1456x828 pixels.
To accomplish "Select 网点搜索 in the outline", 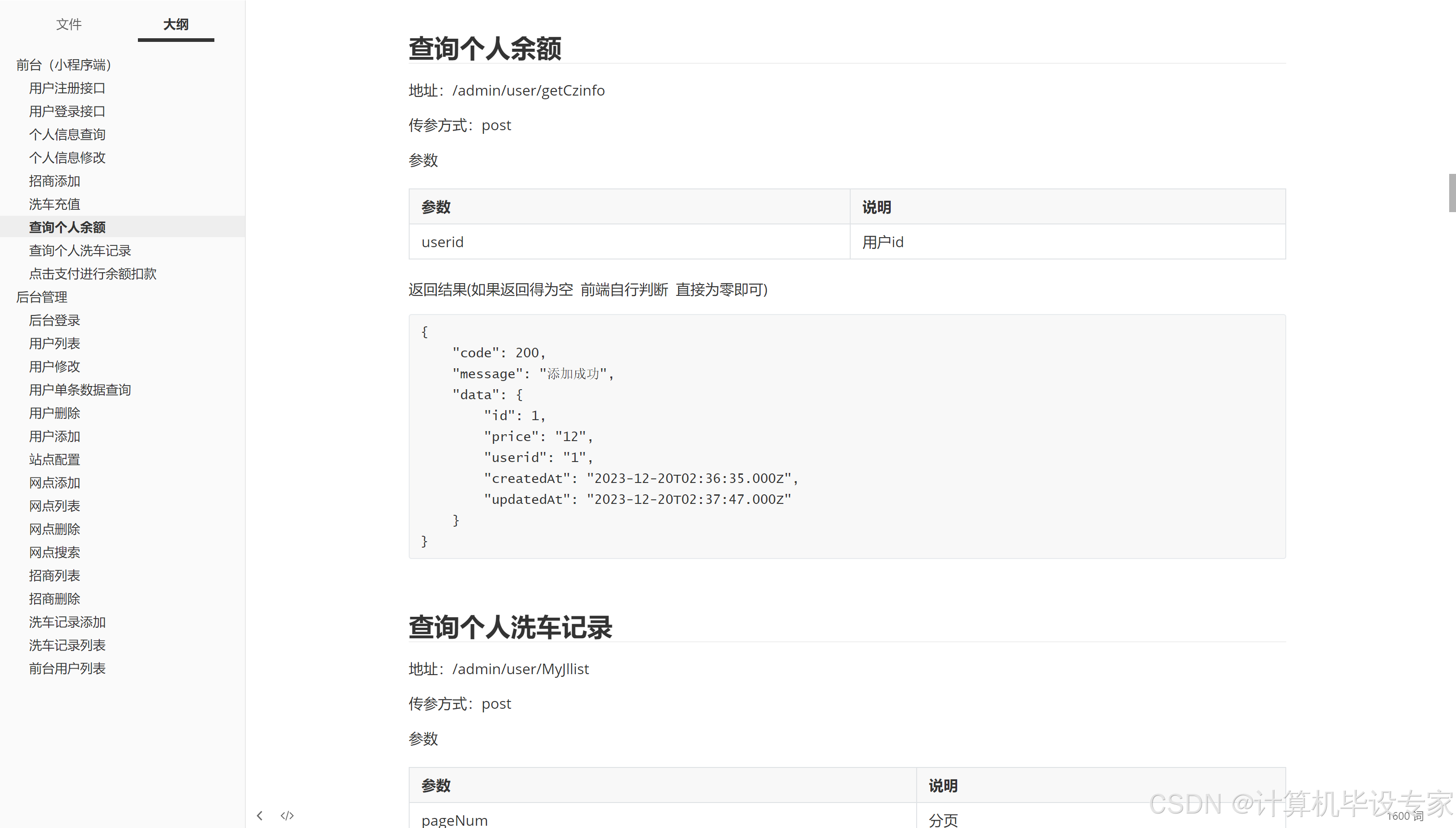I will pos(55,552).
